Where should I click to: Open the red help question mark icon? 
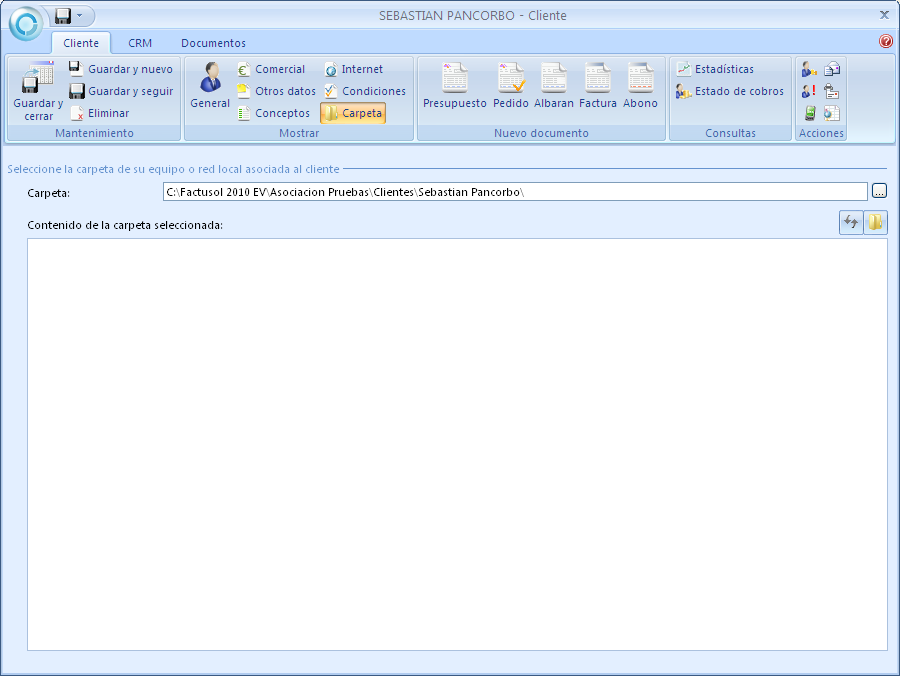[885, 41]
